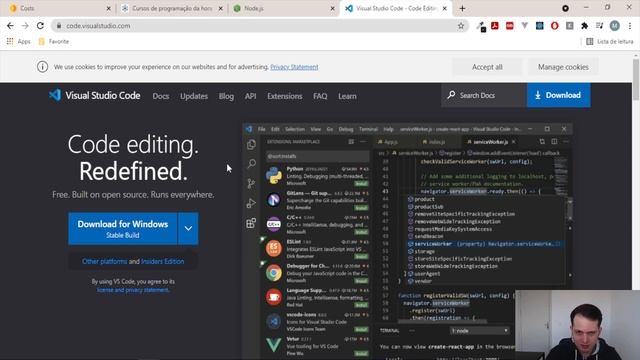This screenshot has width=640, height=360.
Task: Reload the current page
Action: pos(40,26)
